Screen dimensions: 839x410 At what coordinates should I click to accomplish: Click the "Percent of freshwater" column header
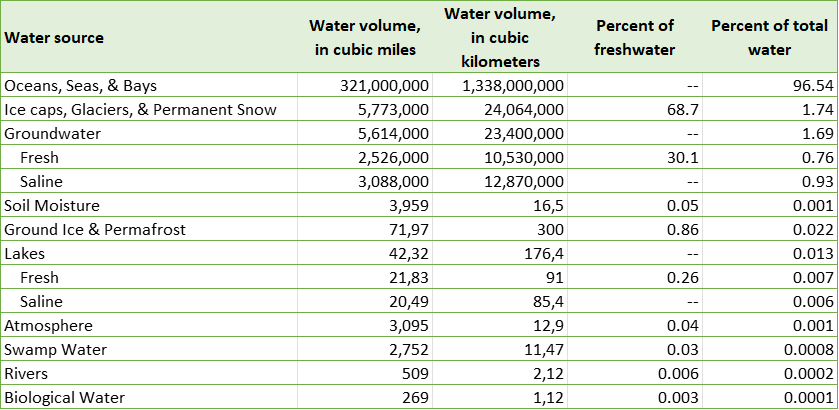[x=634, y=38]
